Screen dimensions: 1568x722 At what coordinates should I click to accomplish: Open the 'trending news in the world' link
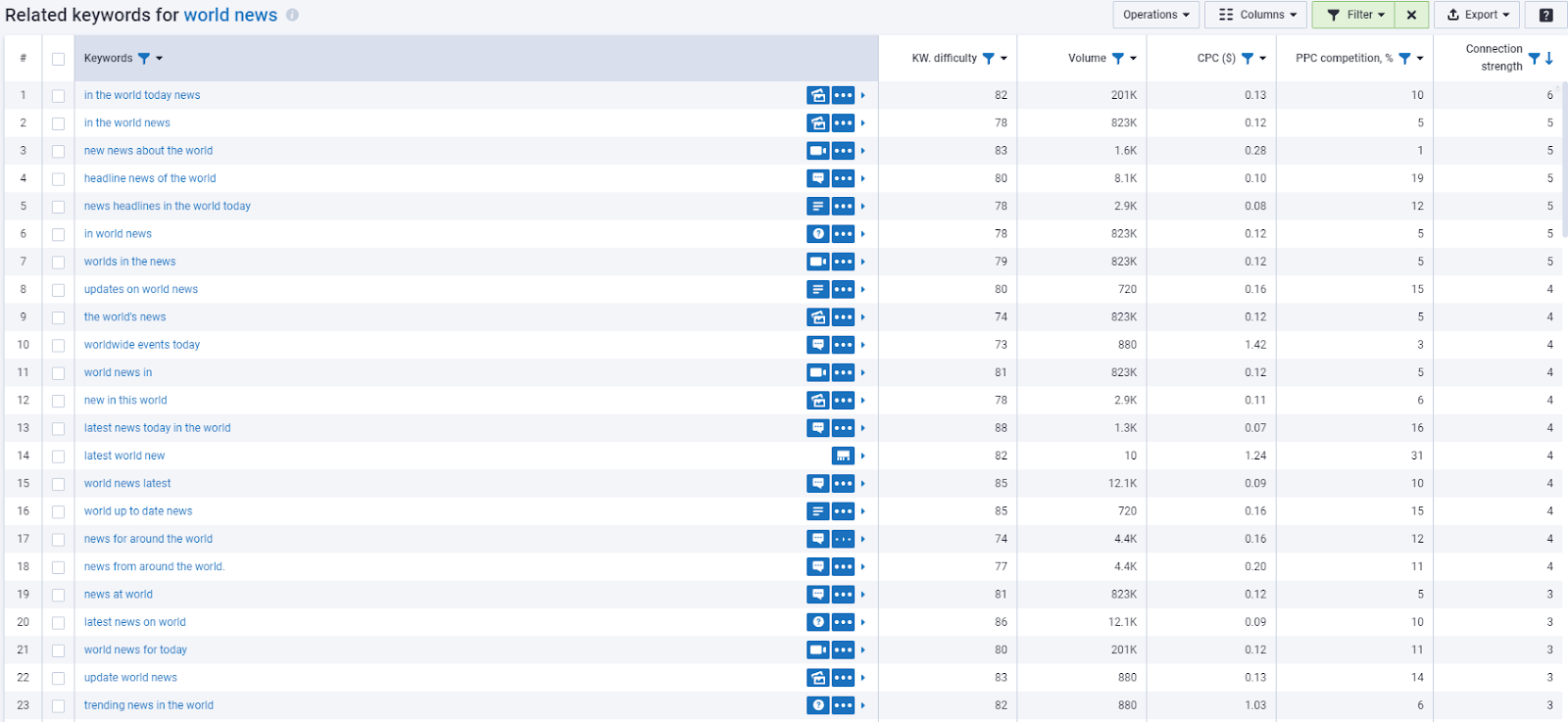click(149, 705)
